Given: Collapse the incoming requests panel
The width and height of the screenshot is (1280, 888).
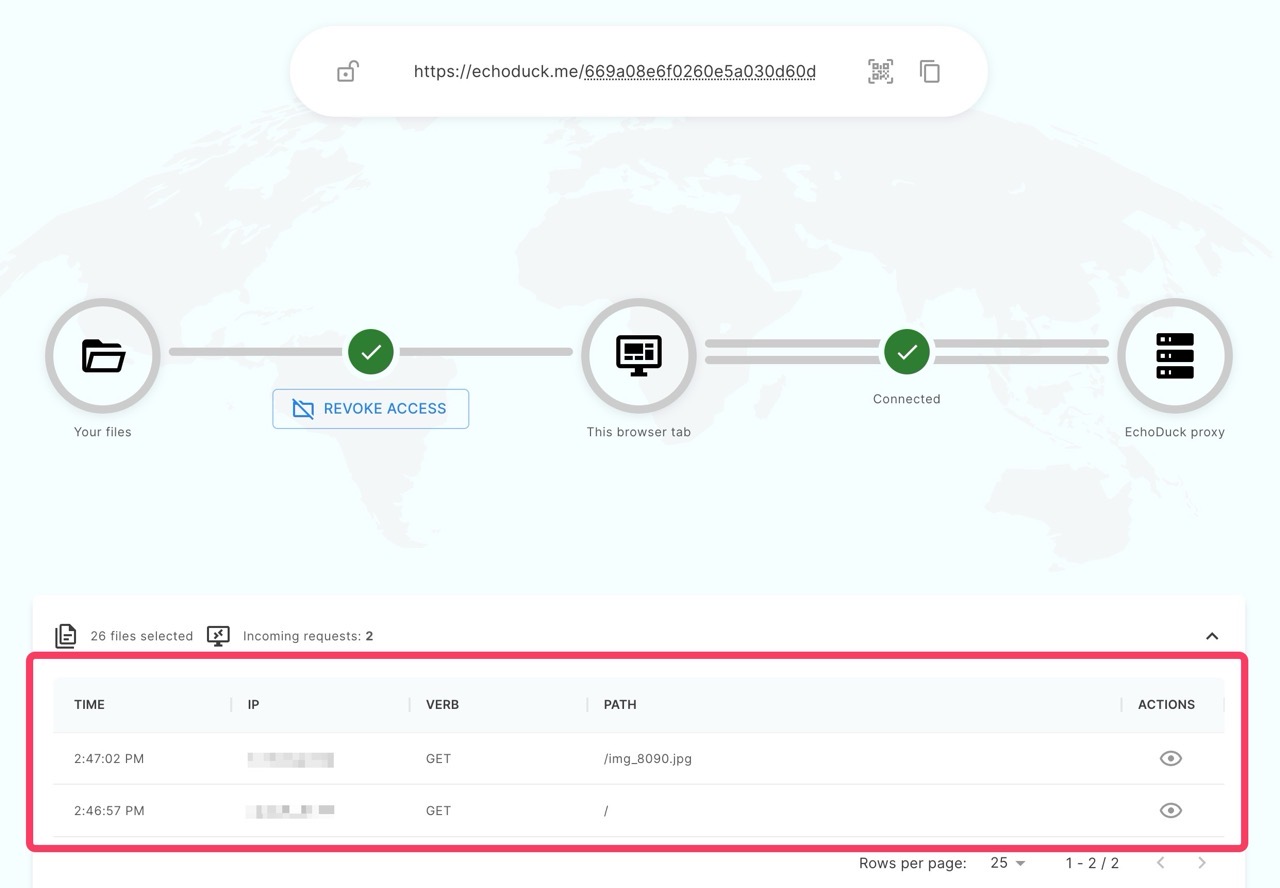Looking at the screenshot, I should pyautogui.click(x=1212, y=636).
